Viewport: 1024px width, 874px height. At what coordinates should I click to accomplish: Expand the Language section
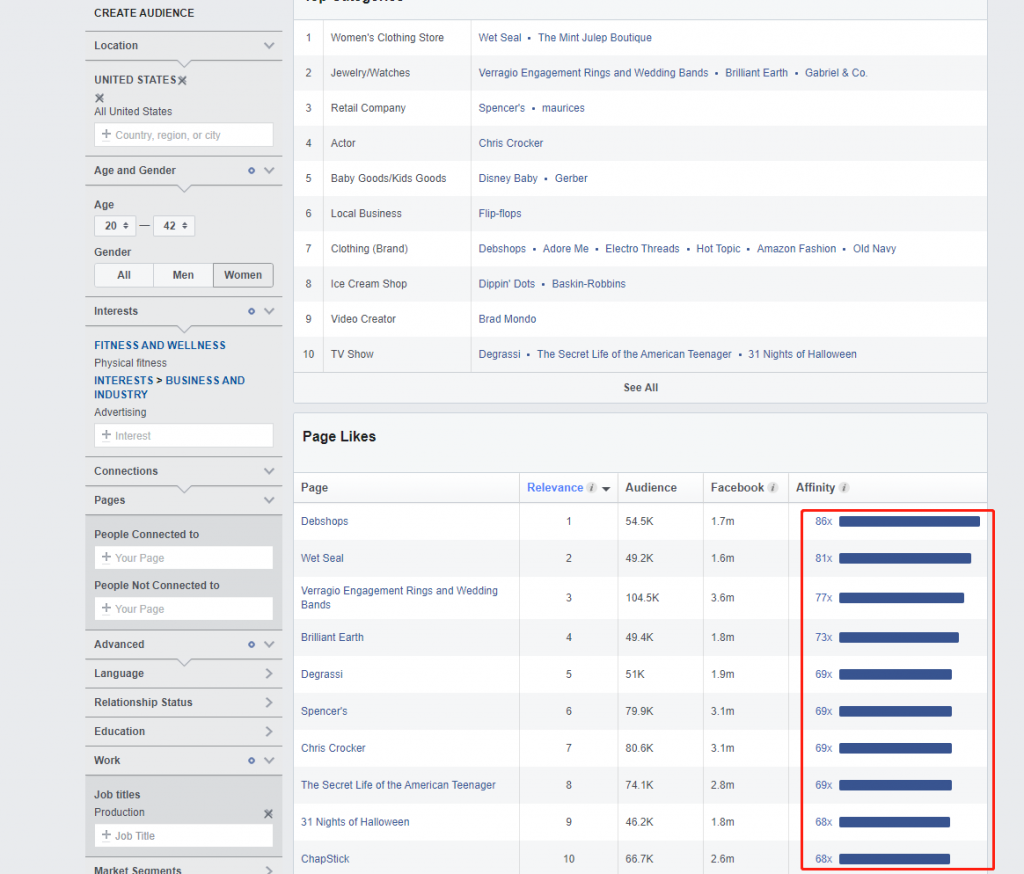point(269,673)
